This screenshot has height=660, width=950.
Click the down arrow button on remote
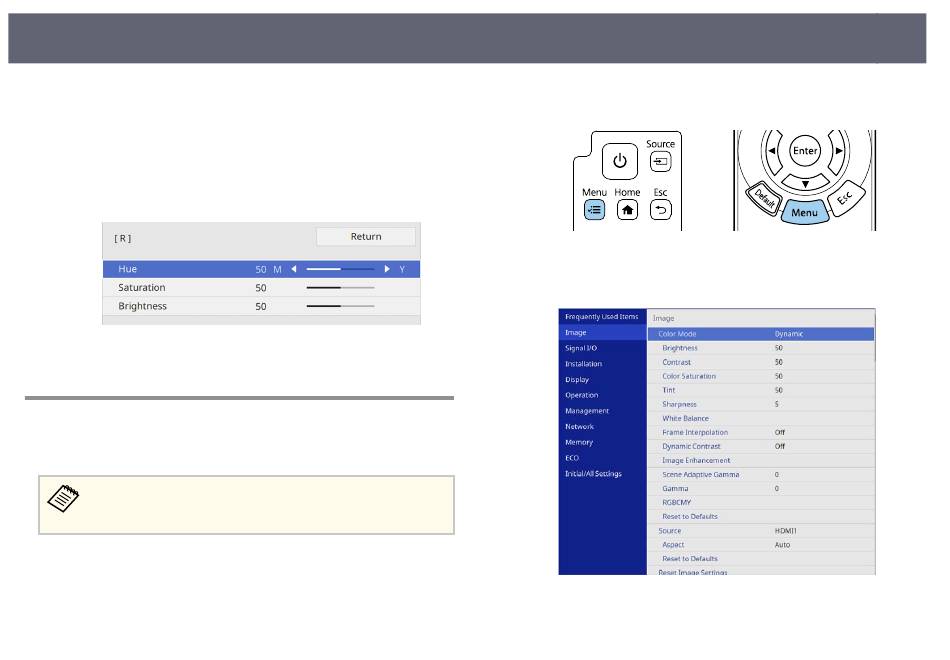coord(805,183)
